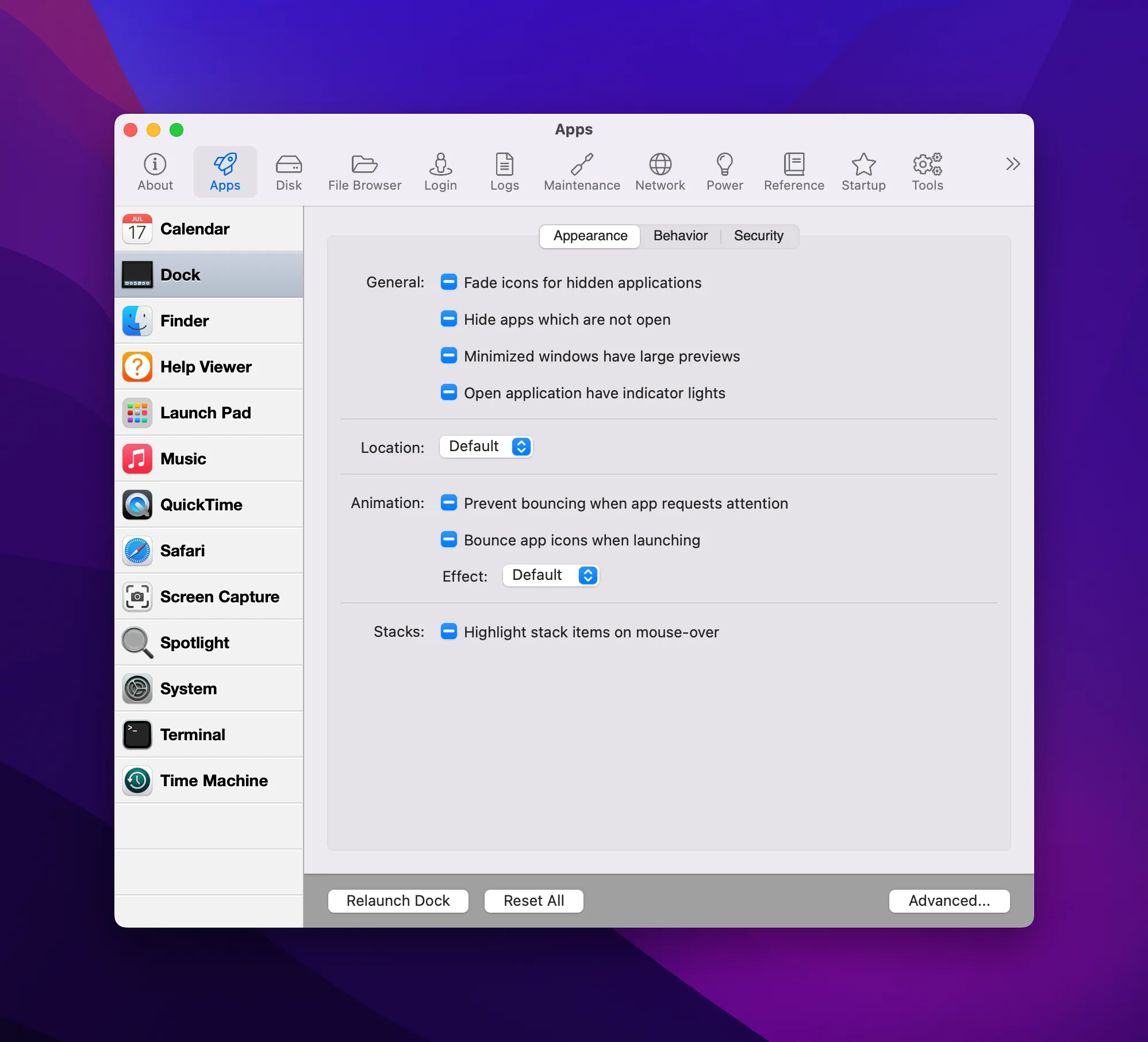Viewport: 1148px width, 1042px height.
Task: Select Screen Capture in the sidebar
Action: 209,597
